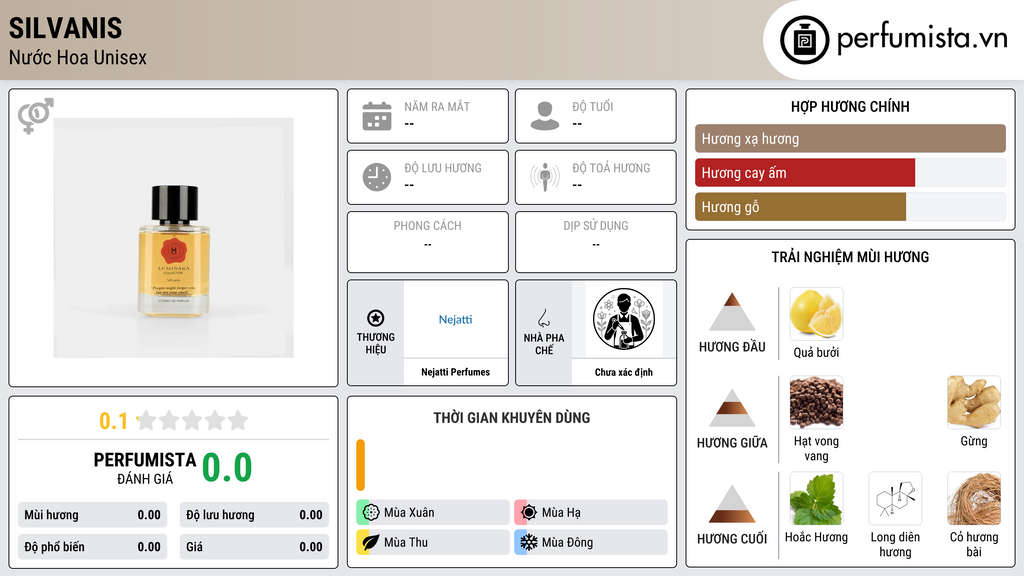Click the perfumista.vn bottle logo icon

coord(804,40)
